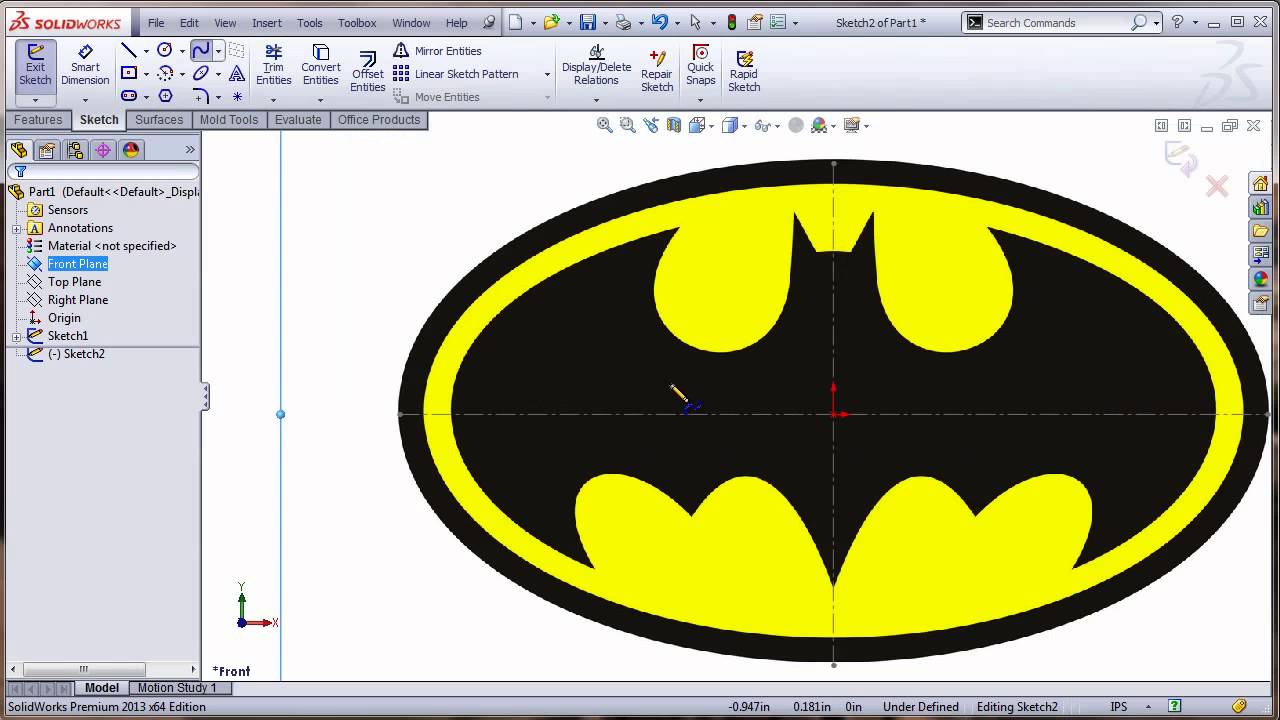Click the sketch cancel red X

click(1216, 186)
